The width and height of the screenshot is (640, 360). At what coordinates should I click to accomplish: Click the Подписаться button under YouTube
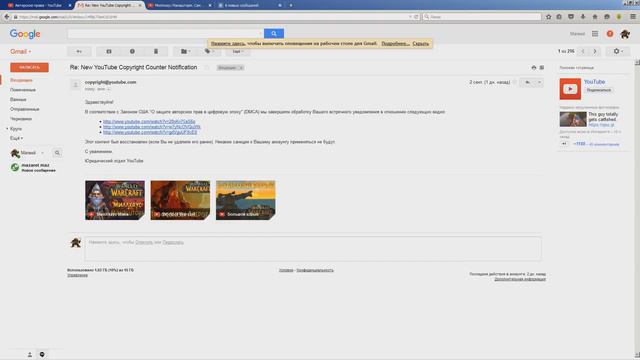point(598,90)
